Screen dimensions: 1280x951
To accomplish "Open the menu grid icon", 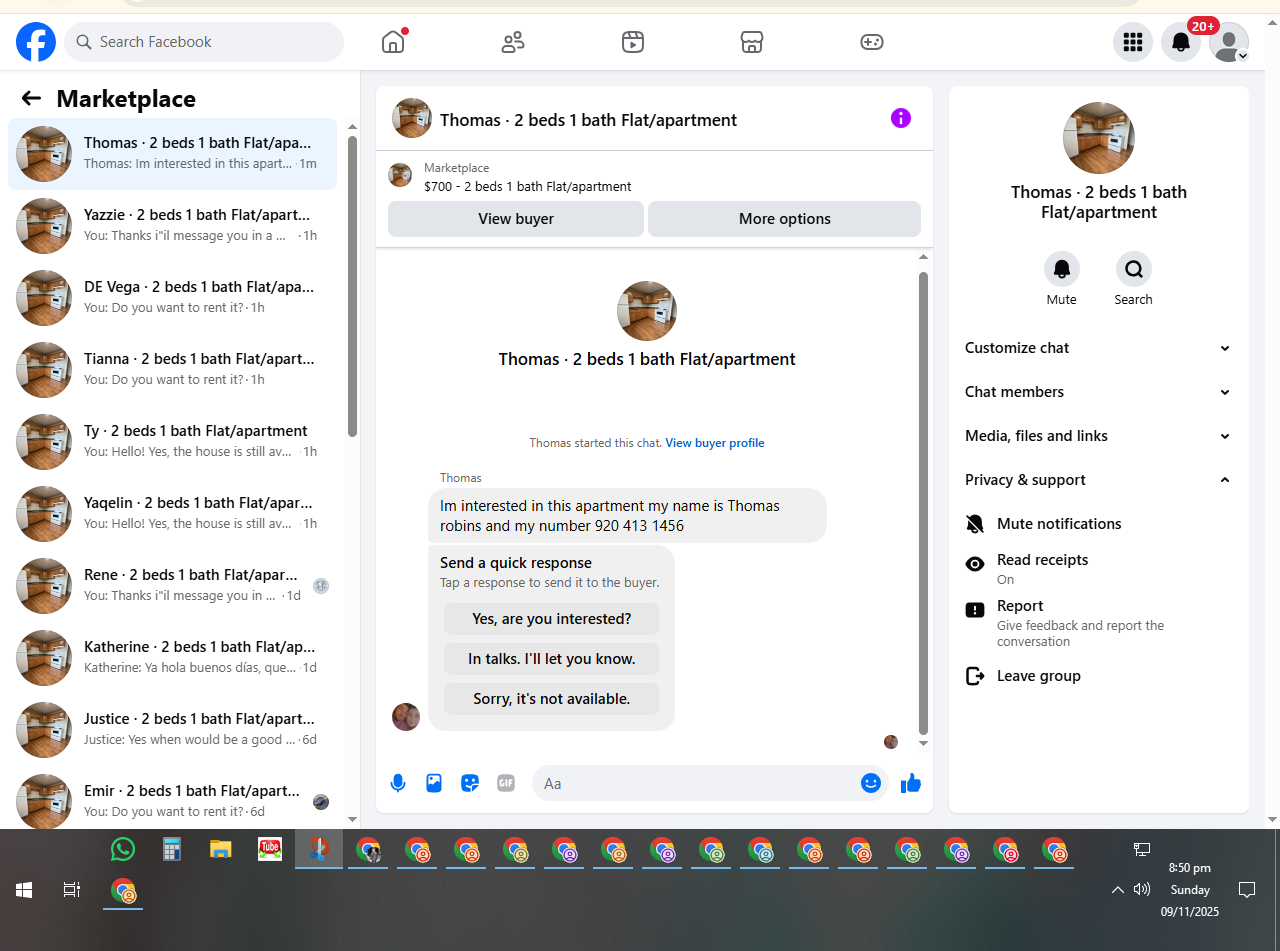I will click(x=1133, y=42).
